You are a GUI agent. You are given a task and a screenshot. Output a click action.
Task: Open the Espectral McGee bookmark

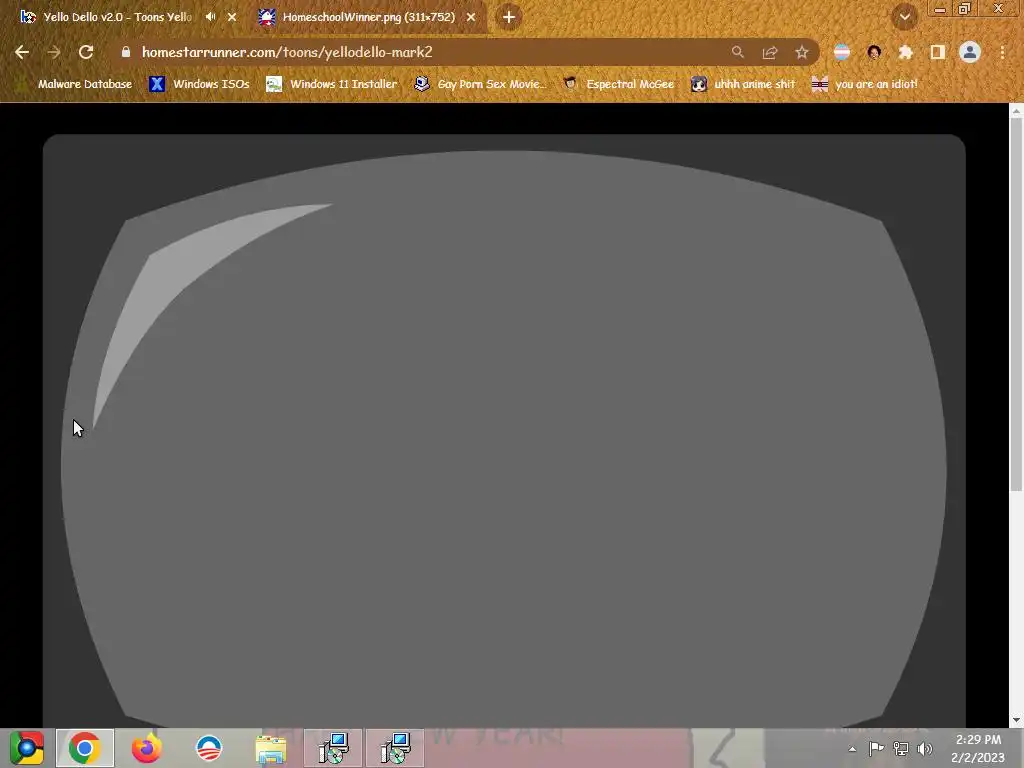(x=618, y=84)
